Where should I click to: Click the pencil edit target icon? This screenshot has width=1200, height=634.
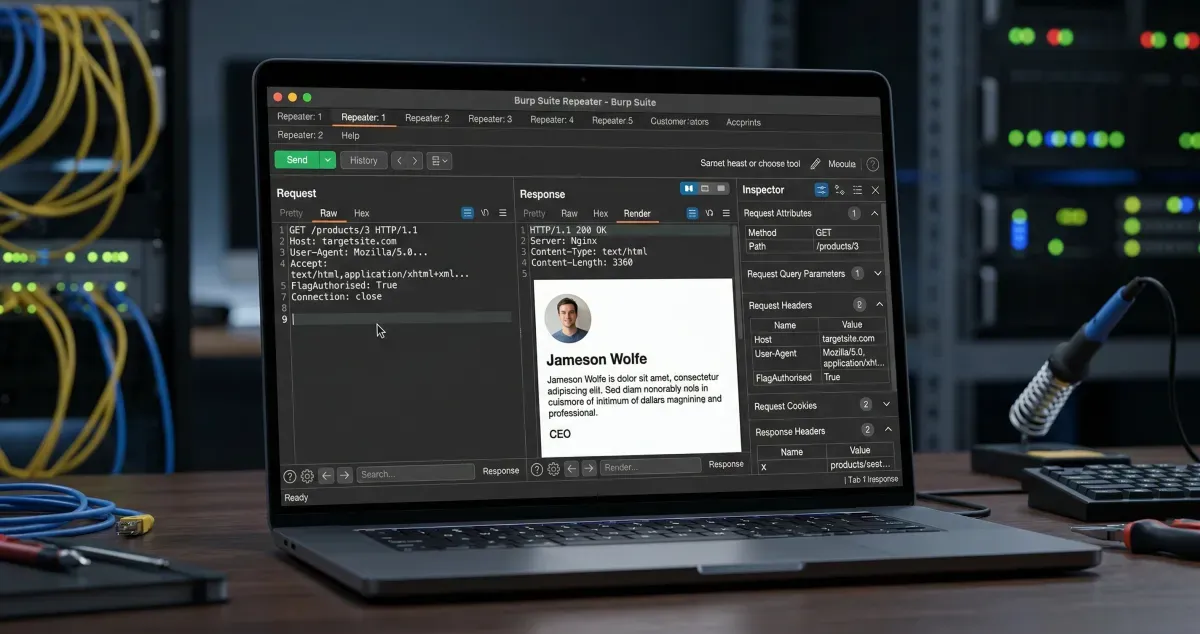click(x=815, y=164)
